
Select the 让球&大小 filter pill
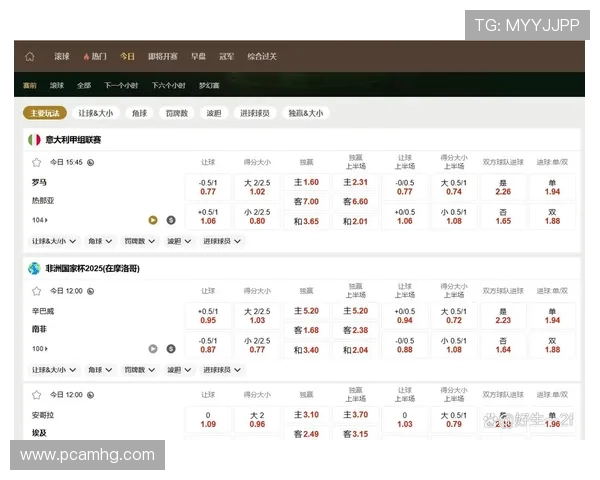[x=96, y=113]
